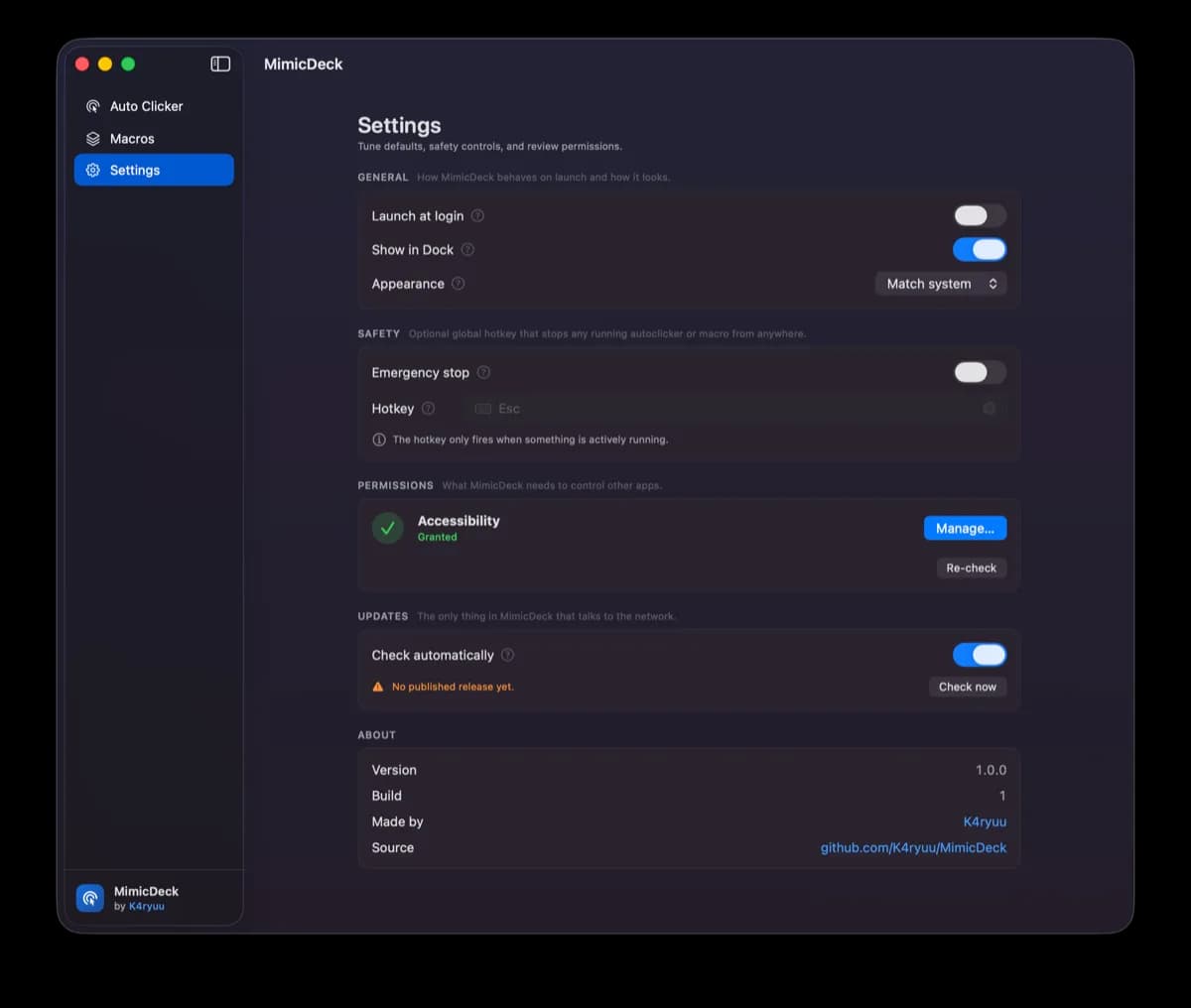
Task: Click the Settings page heading
Action: [399, 125]
